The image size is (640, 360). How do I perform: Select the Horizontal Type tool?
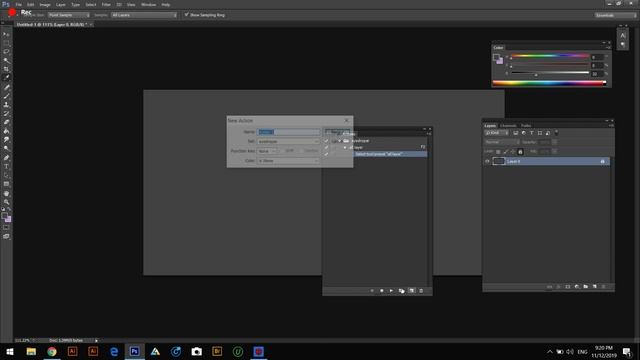click(6, 167)
